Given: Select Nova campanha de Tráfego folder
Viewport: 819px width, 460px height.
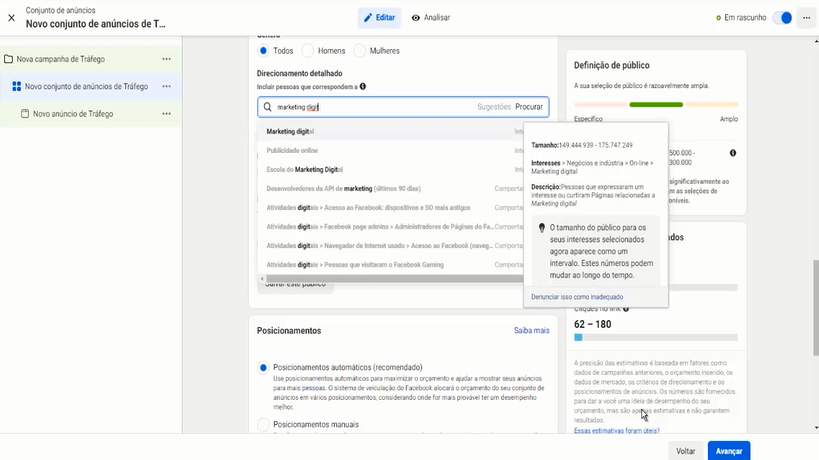Looking at the screenshot, I should coord(60,59).
